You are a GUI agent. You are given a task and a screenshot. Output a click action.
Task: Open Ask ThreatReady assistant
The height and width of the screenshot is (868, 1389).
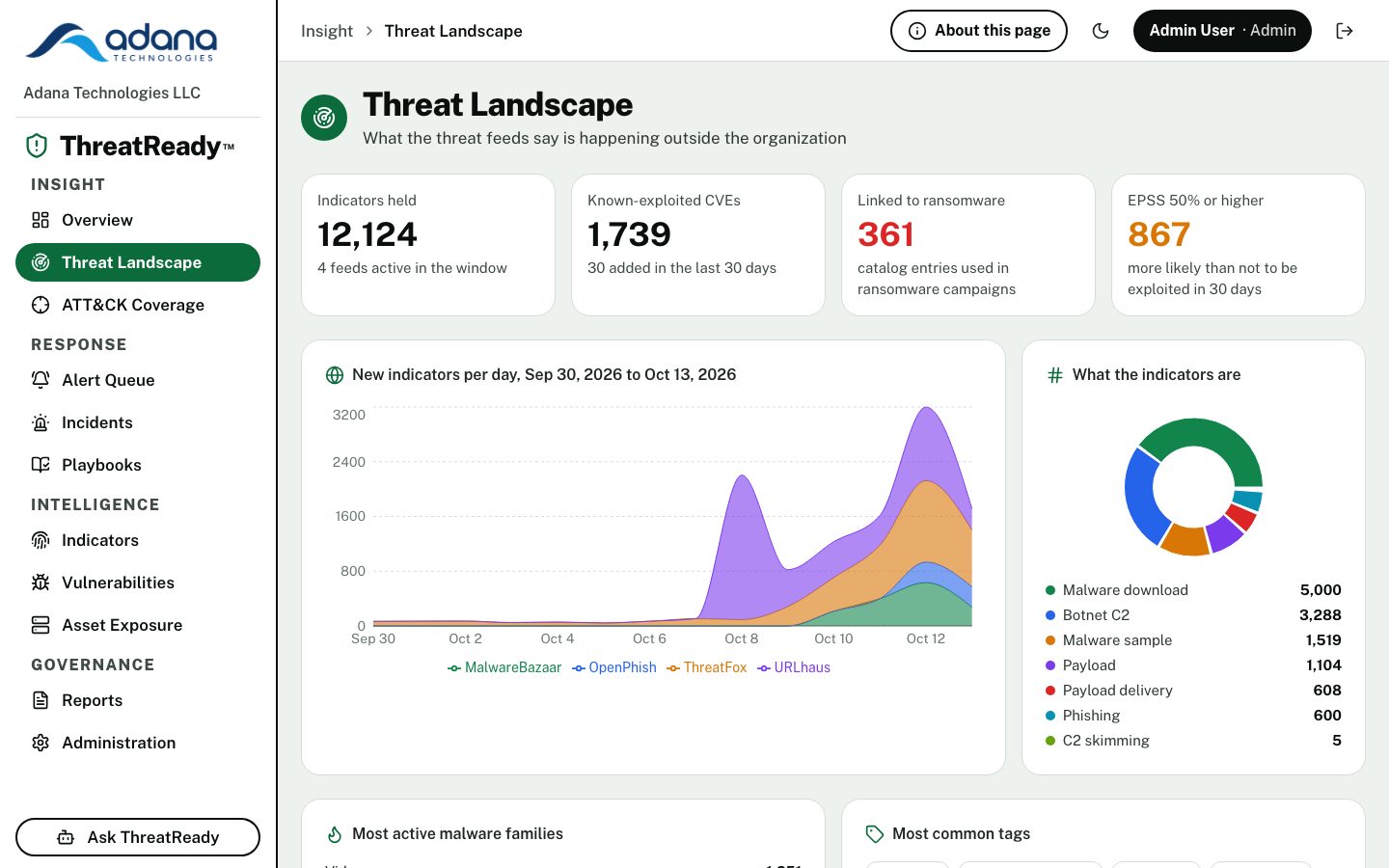[x=138, y=837]
